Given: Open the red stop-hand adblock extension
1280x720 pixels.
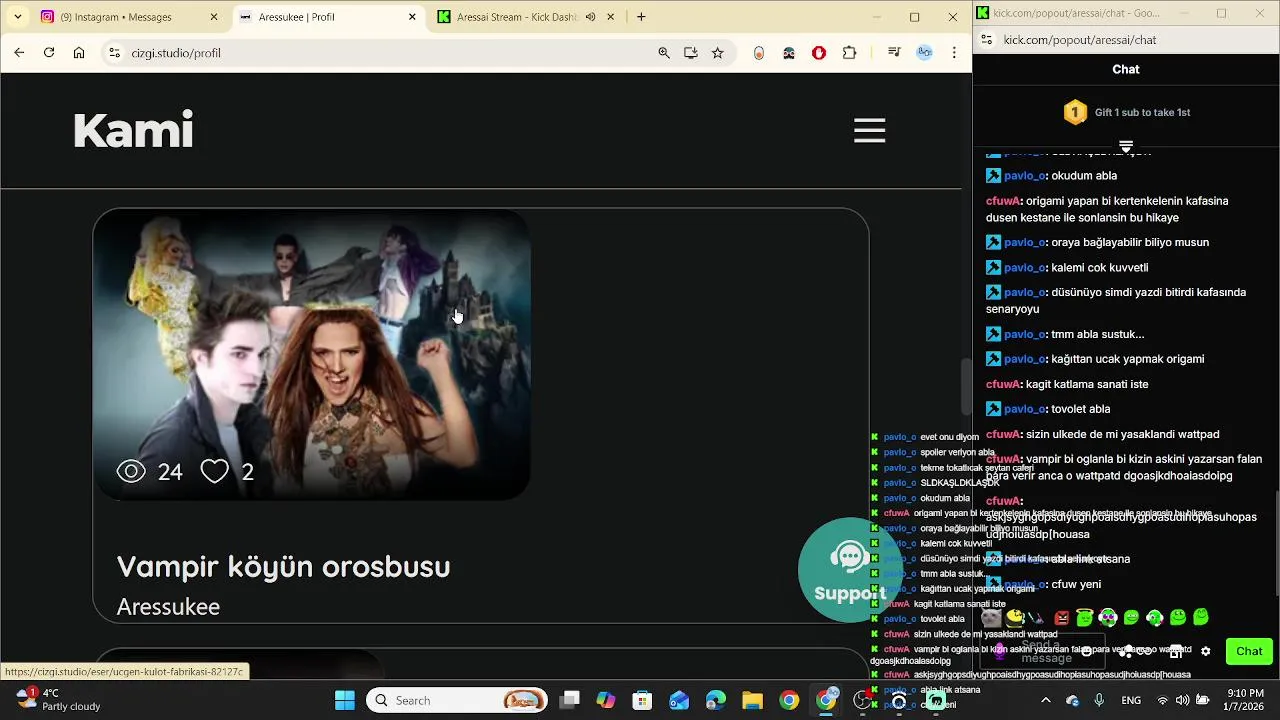Looking at the screenshot, I should pyautogui.click(x=819, y=53).
